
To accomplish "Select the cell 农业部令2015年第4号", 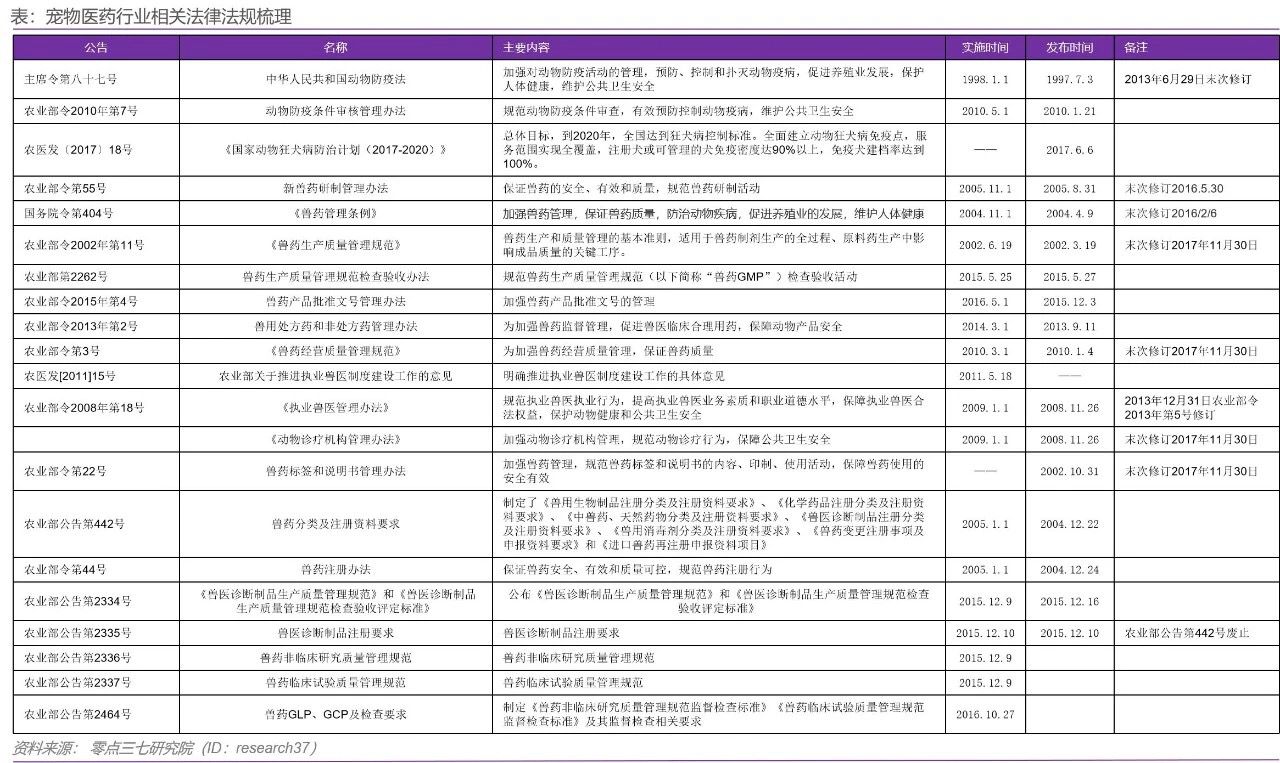I will click(81, 301).
